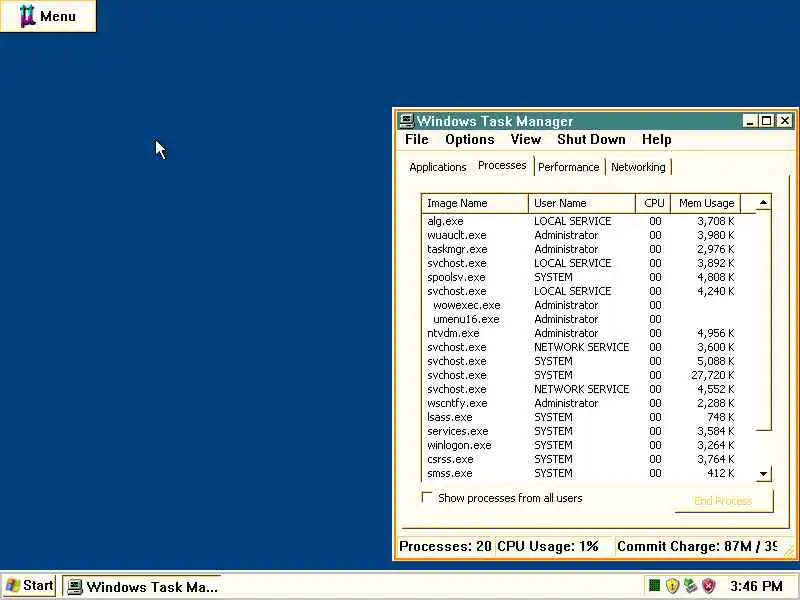Screen dimensions: 800x600
Task: Open the Start menu
Action: click(29, 586)
